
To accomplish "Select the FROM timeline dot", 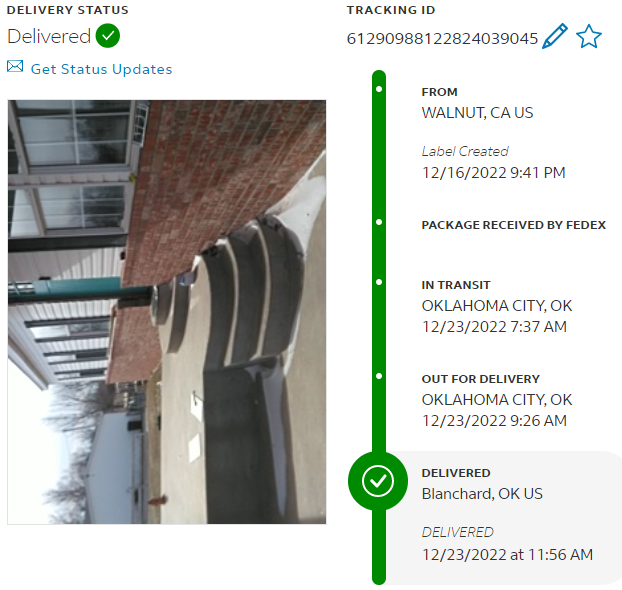I will click(x=379, y=89).
